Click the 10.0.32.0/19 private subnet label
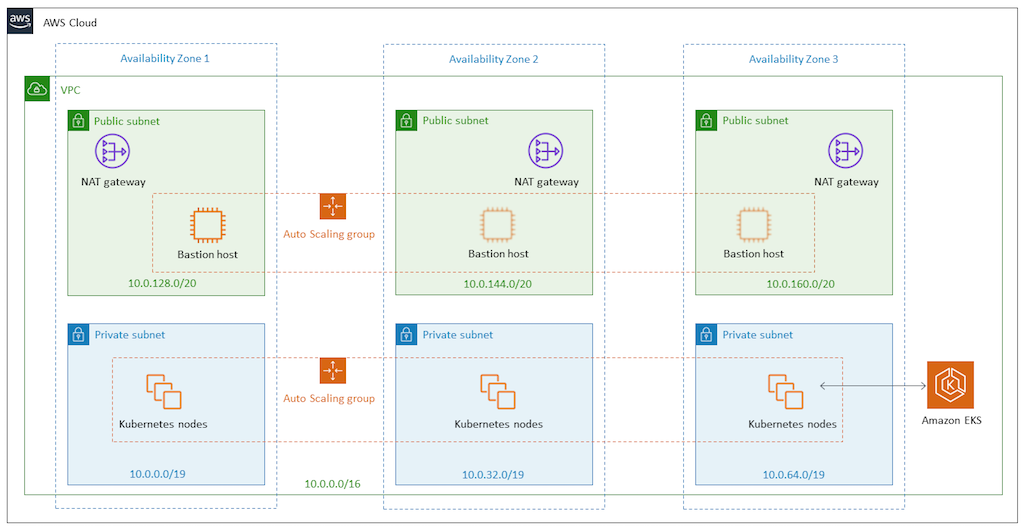Image resolution: width=1024 pixels, height=530 pixels. pyautogui.click(x=493, y=474)
